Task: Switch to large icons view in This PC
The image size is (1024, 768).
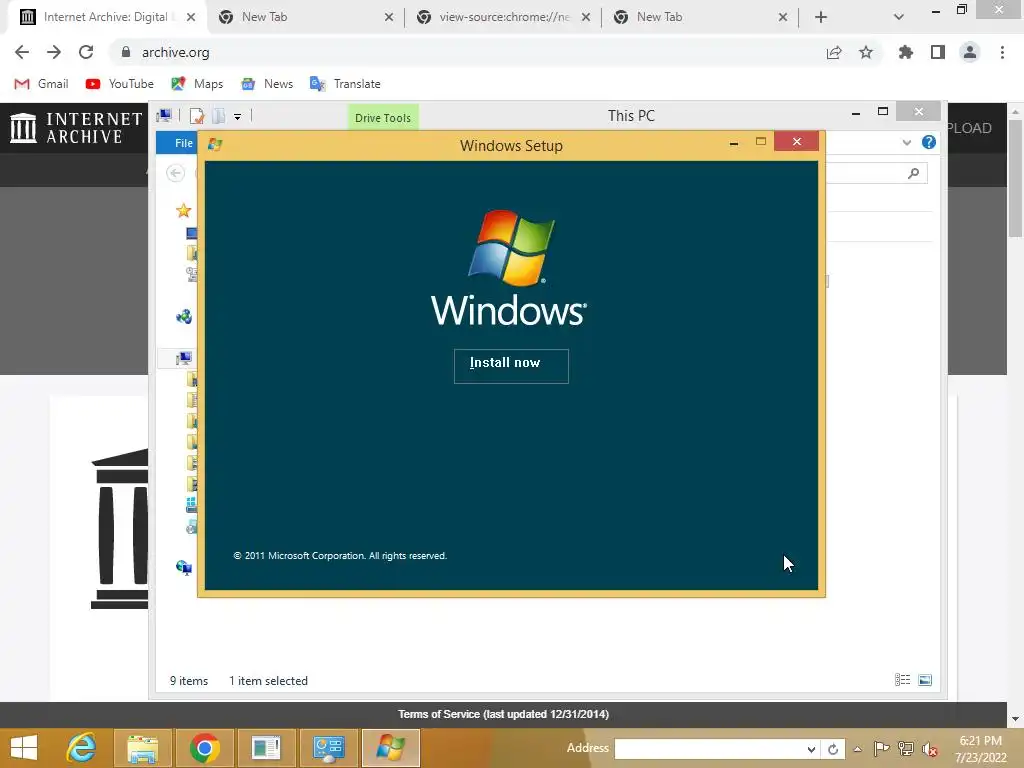Action: [925, 680]
